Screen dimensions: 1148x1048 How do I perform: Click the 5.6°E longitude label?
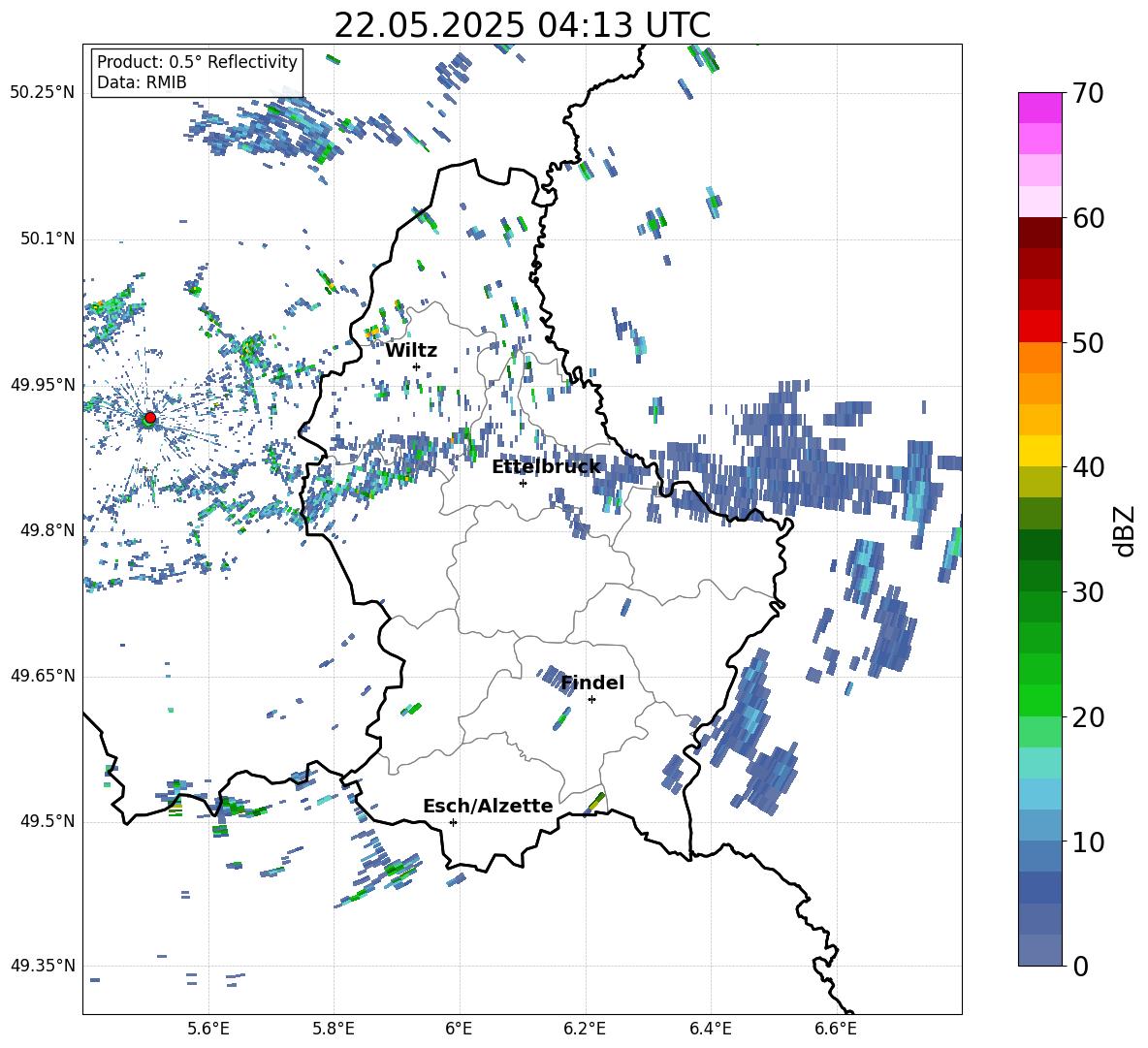click(208, 1029)
